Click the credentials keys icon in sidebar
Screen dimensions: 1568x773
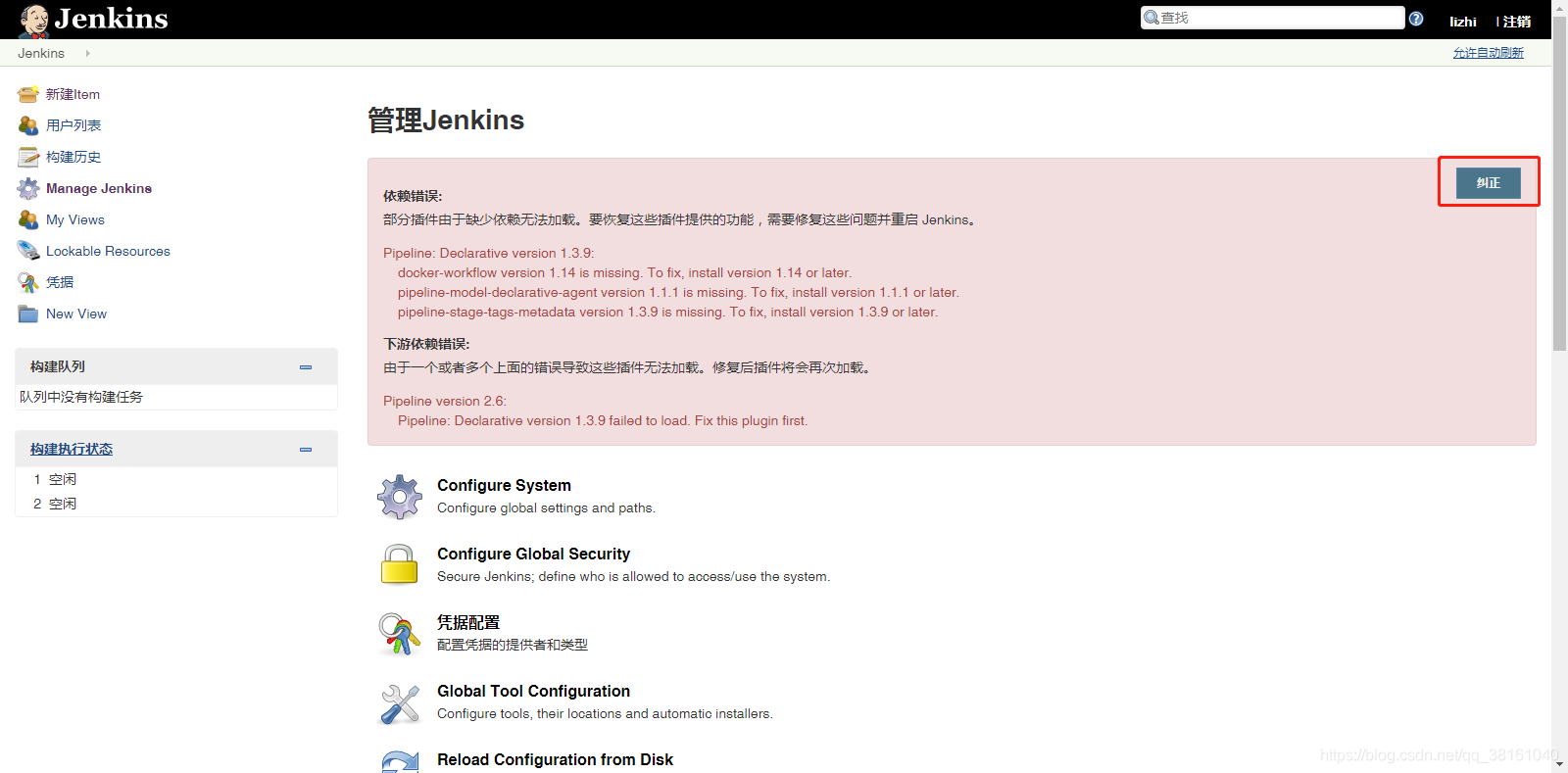coord(28,282)
